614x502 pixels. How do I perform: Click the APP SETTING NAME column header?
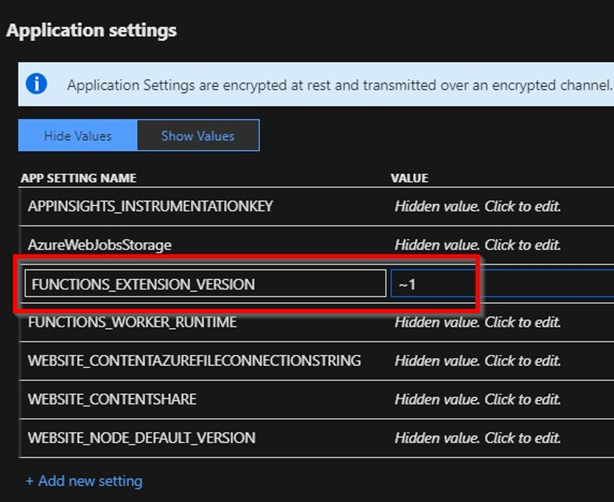(x=78, y=178)
